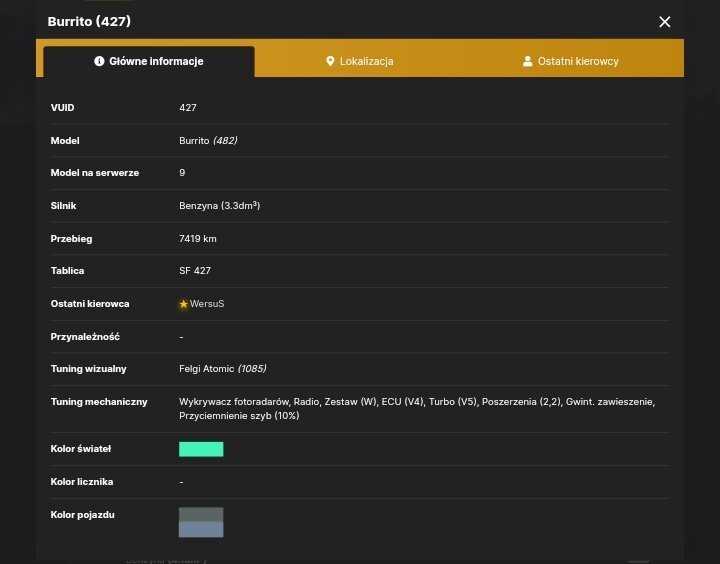The image size is (720, 564).
Task: Click the info icon on Główne informacje
Action: pos(99,61)
